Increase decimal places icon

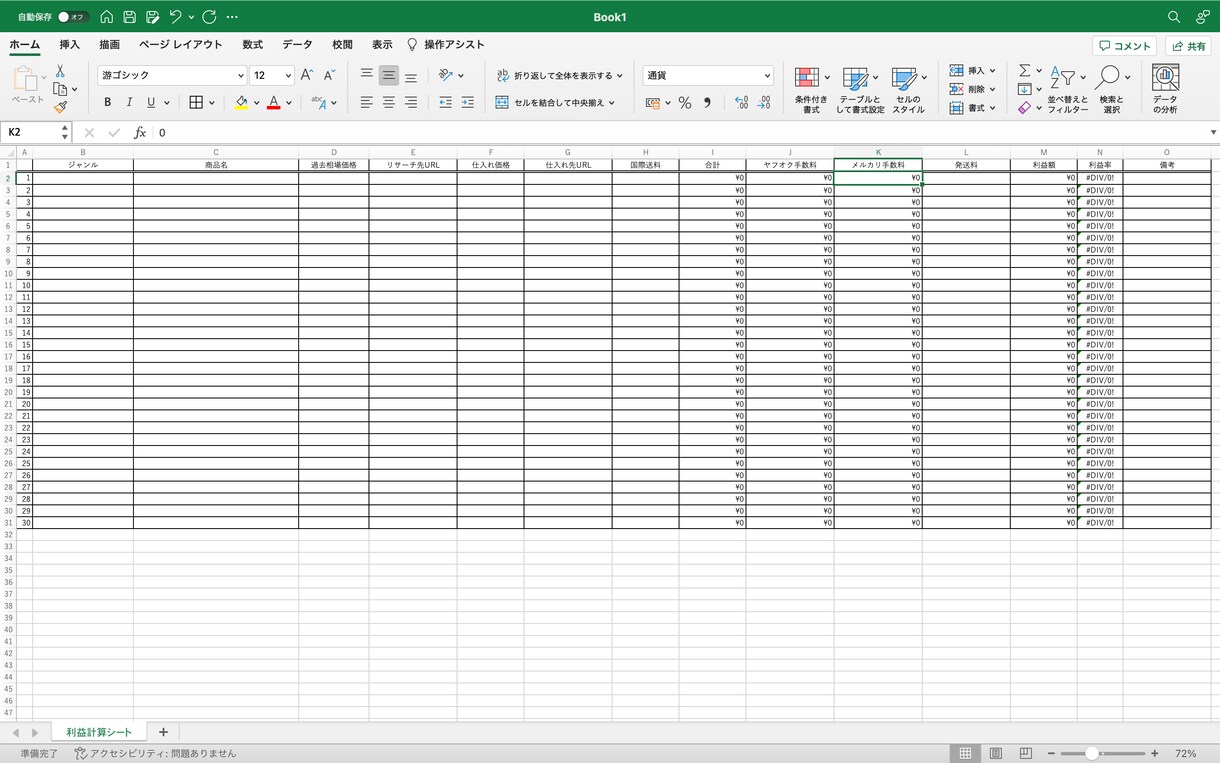pyautogui.click(x=741, y=102)
